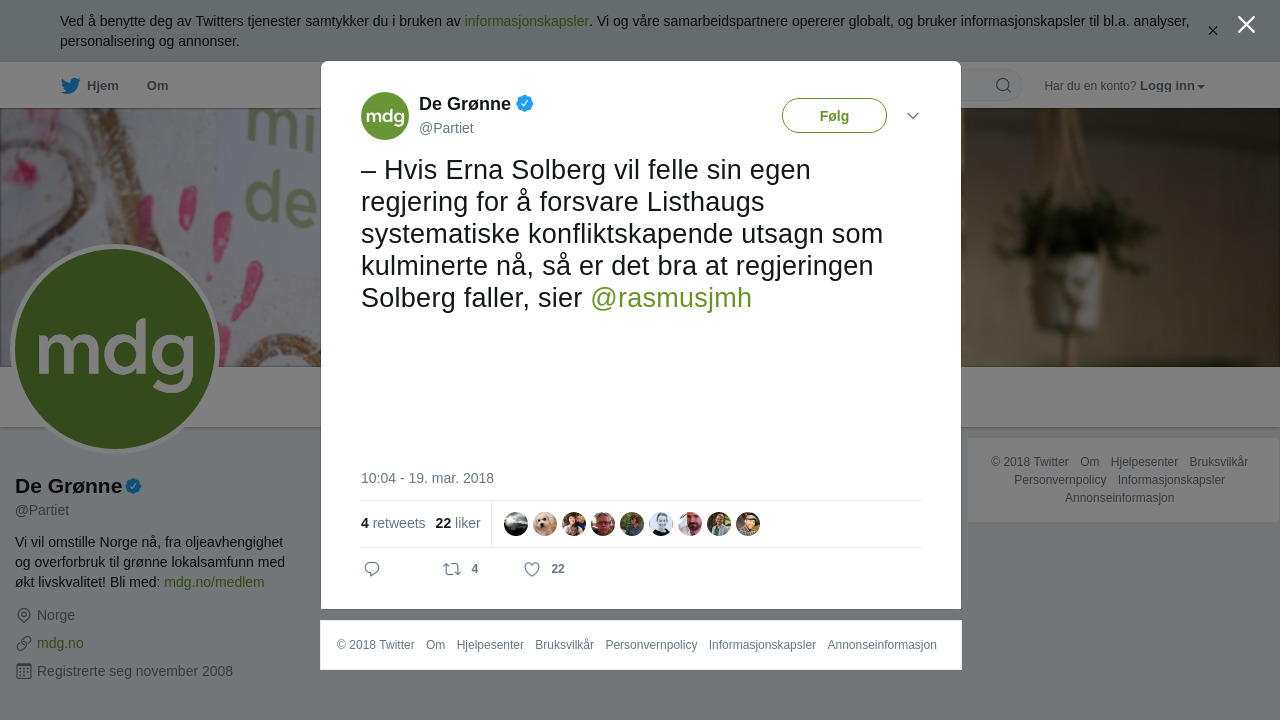View the 4 retweets list

click(x=393, y=523)
